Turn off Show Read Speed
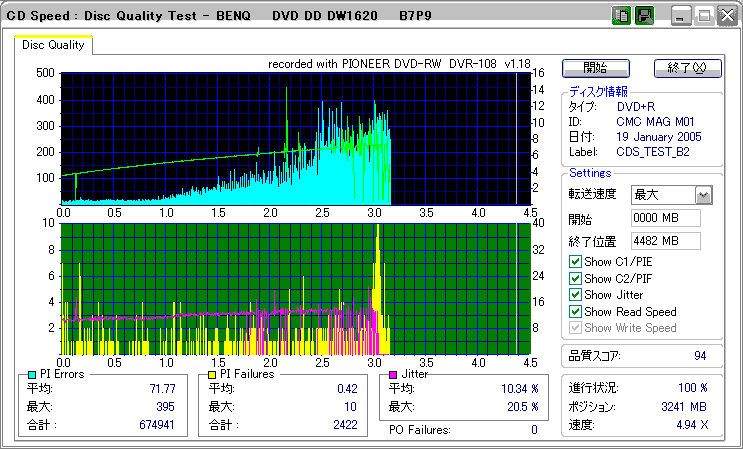This screenshot has width=743, height=449. tap(575, 312)
